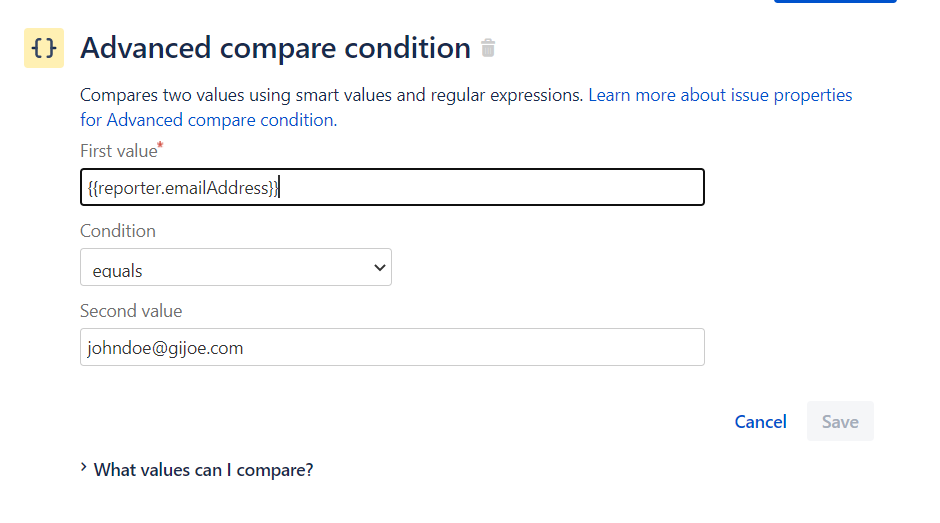Click the Condition dropdown arrow chevron
Screen dimensions: 940x523
[x=379, y=267]
